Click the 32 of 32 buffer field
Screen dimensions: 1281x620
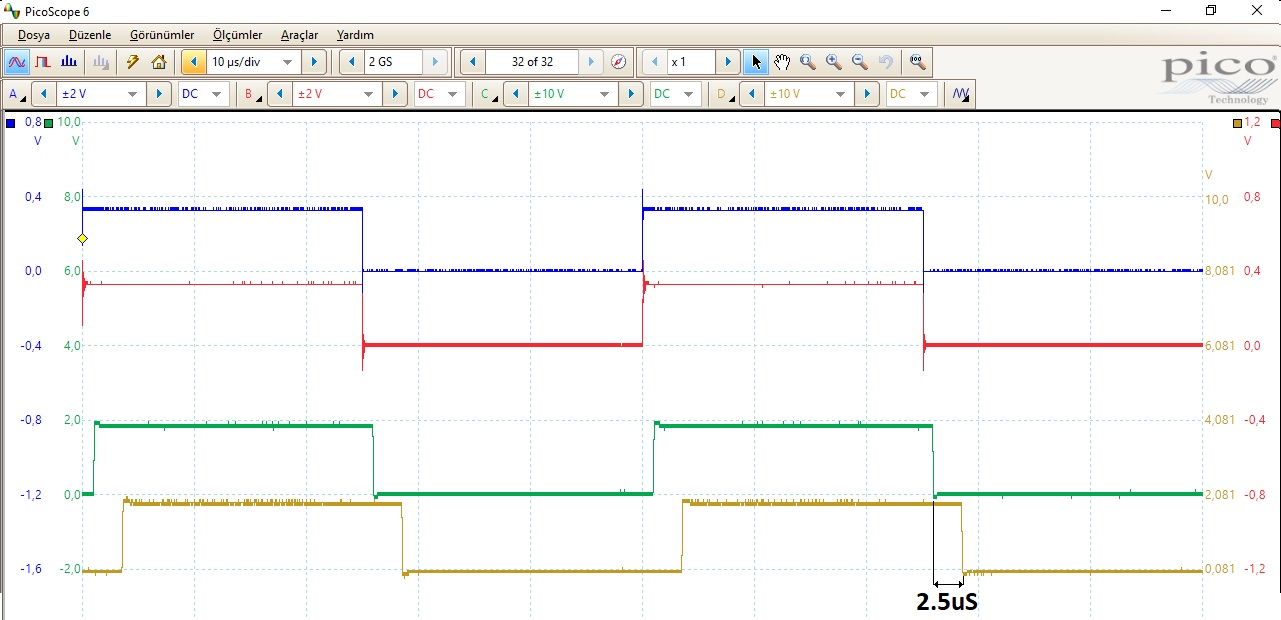532,62
